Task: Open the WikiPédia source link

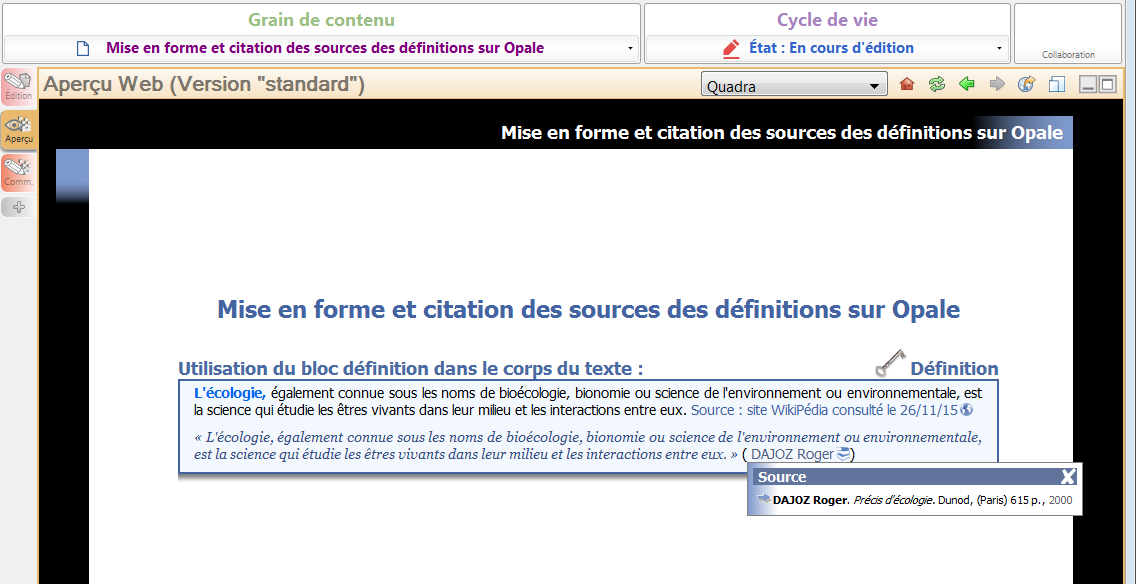Action: (824, 410)
